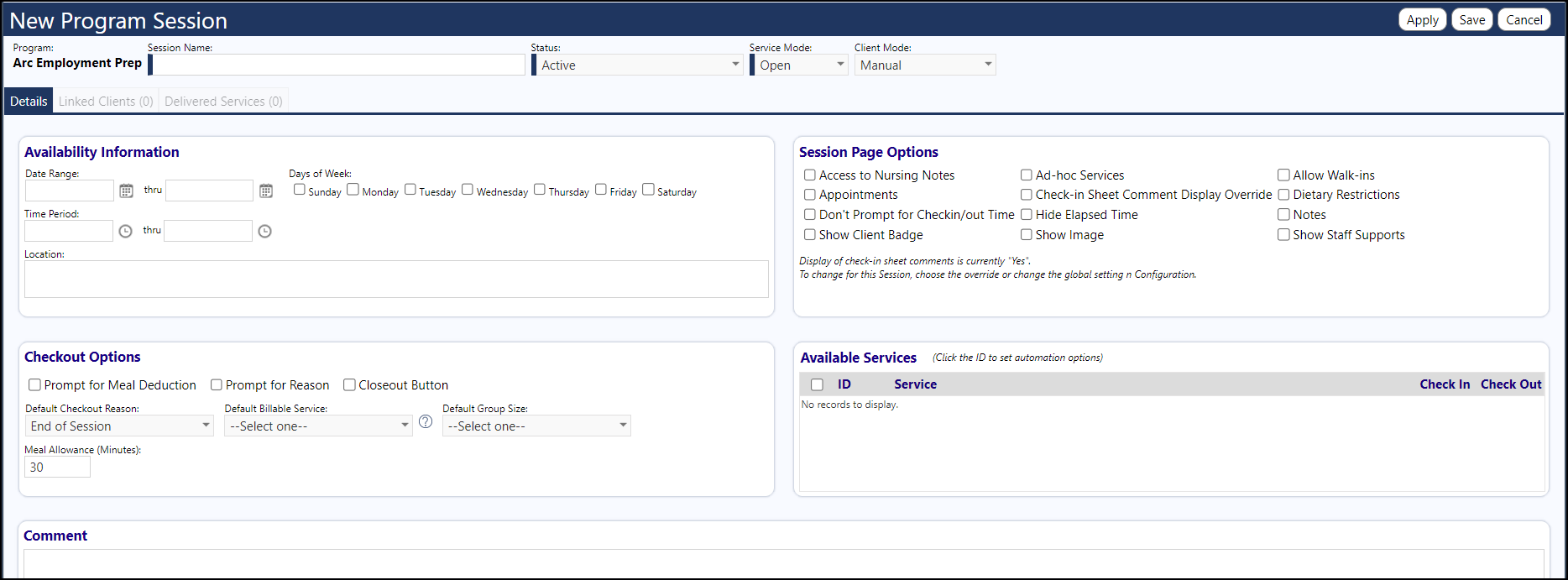Enable Show Staff Supports
This screenshot has width=1568, height=580.
coord(1283,235)
